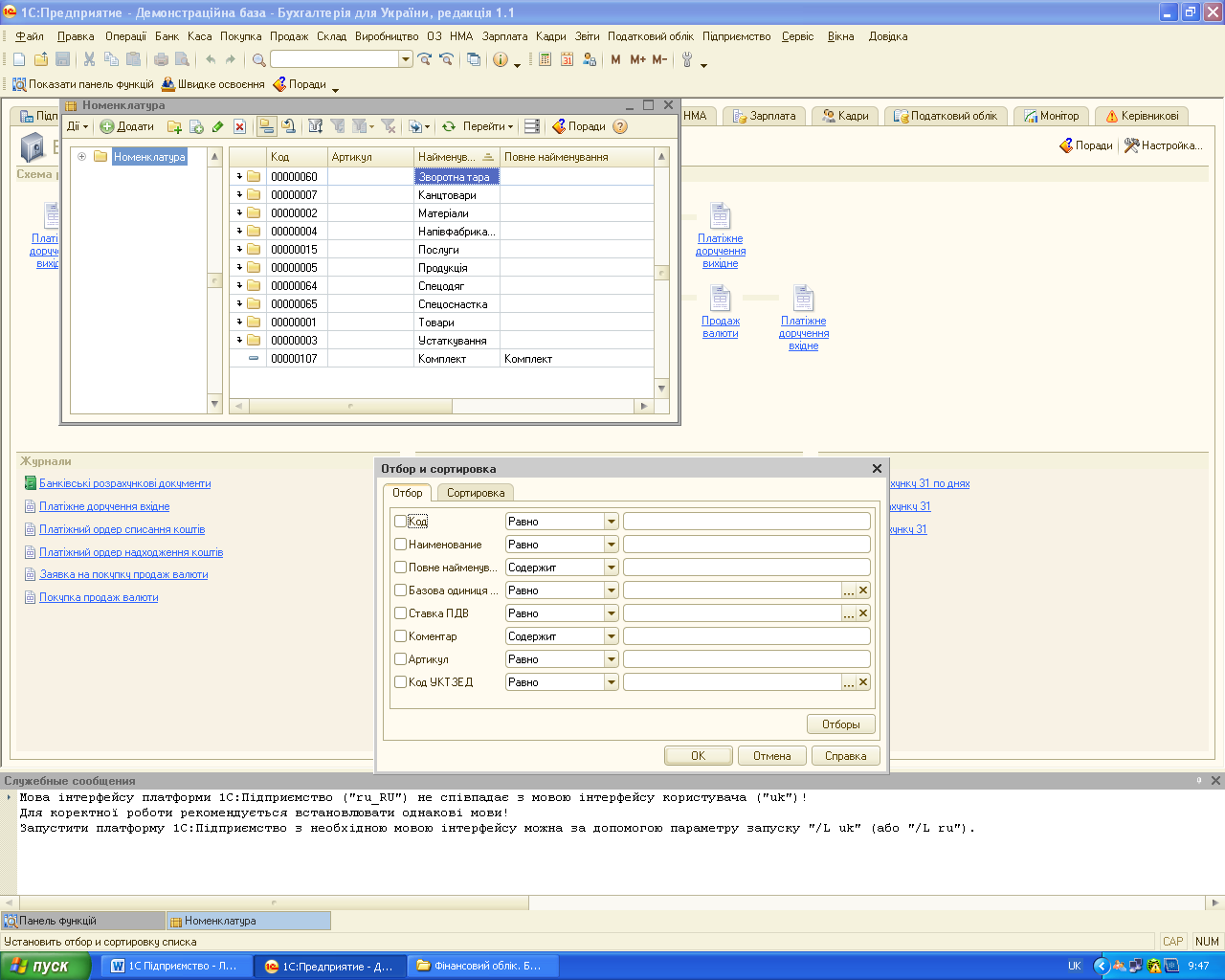This screenshot has height=980, width=1225.
Task: Click Add new group folder icon in Номенклатура
Action: (174, 126)
